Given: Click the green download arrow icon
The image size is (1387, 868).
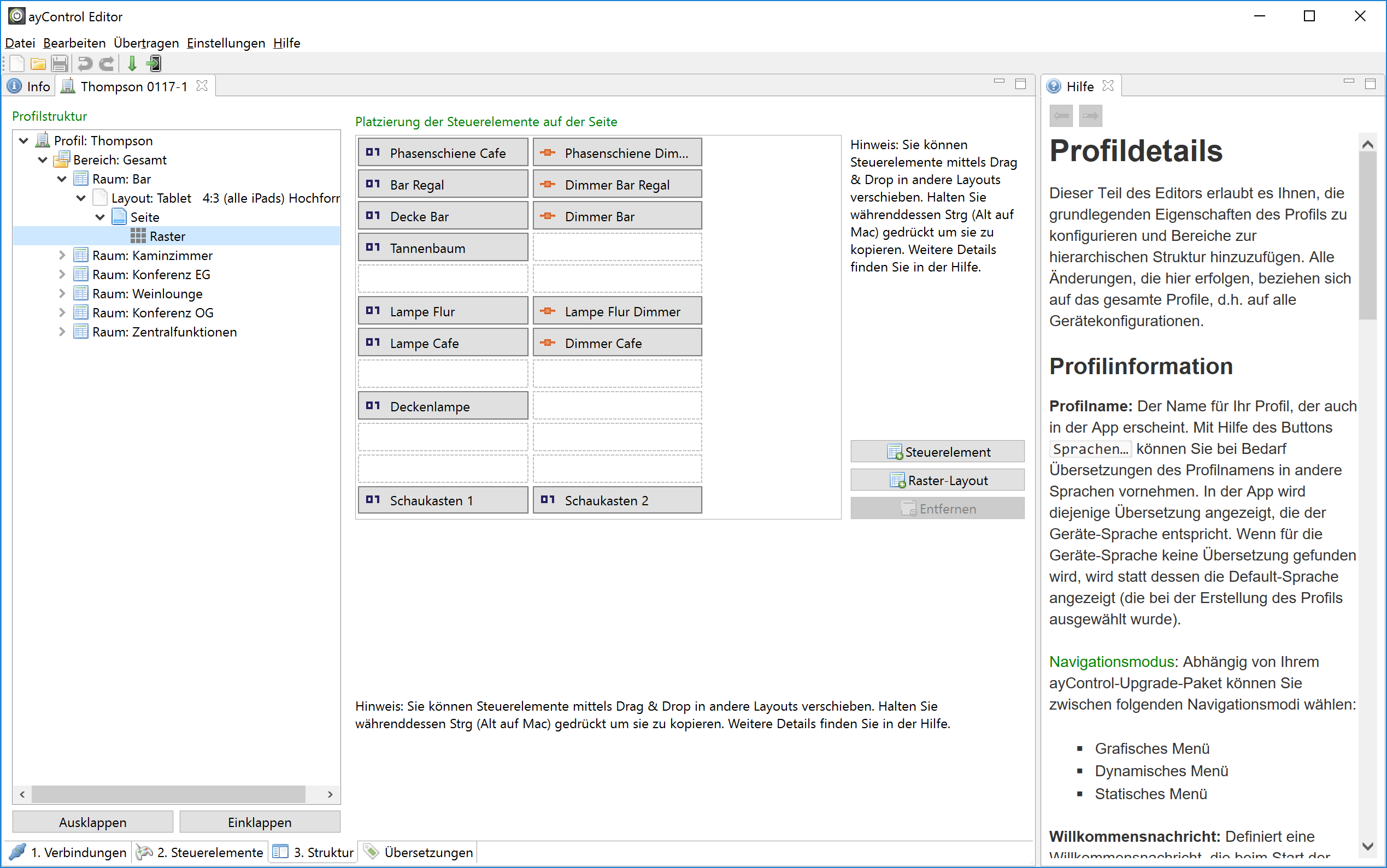Looking at the screenshot, I should [132, 63].
